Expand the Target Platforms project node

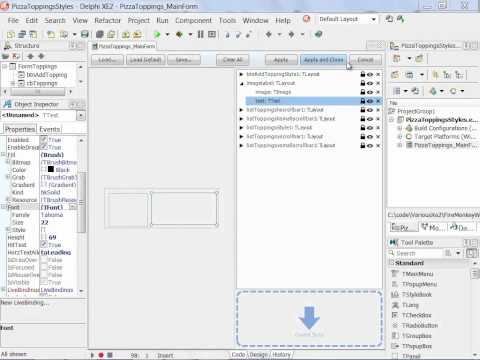tap(399, 136)
